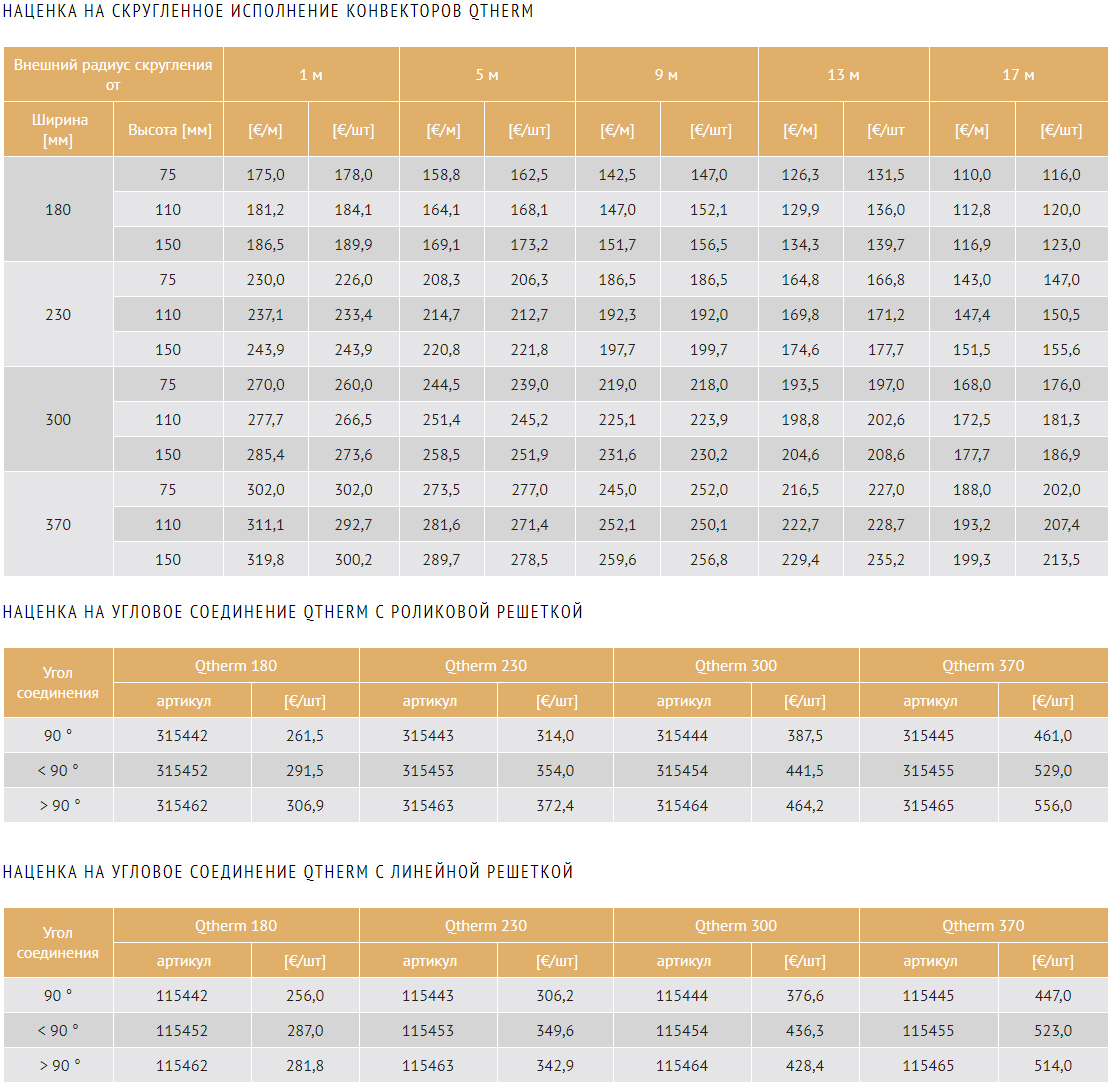Click article number 315465
1112x1085 pixels.
click(928, 806)
